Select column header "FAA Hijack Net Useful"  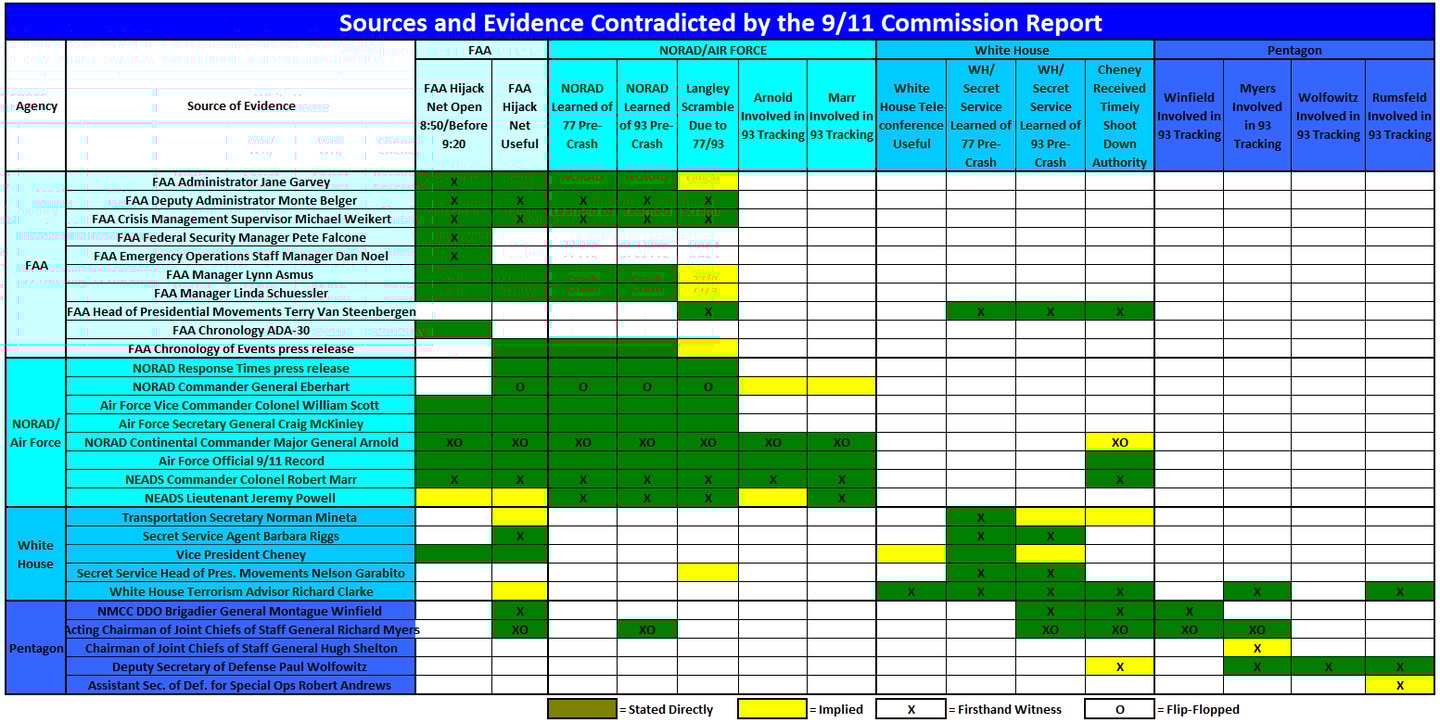(520, 116)
